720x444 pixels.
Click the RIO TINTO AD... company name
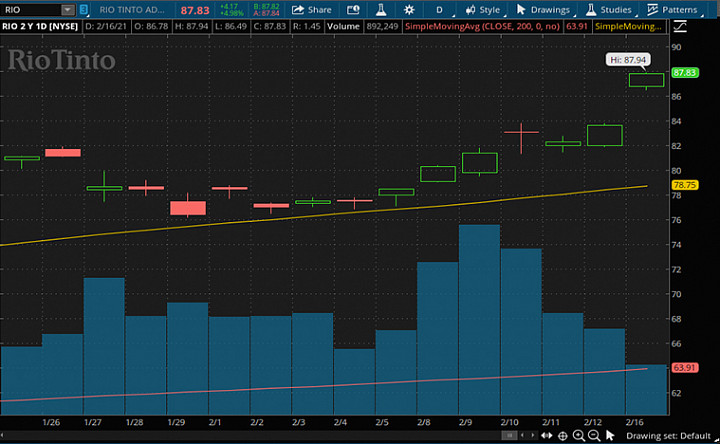tap(132, 10)
